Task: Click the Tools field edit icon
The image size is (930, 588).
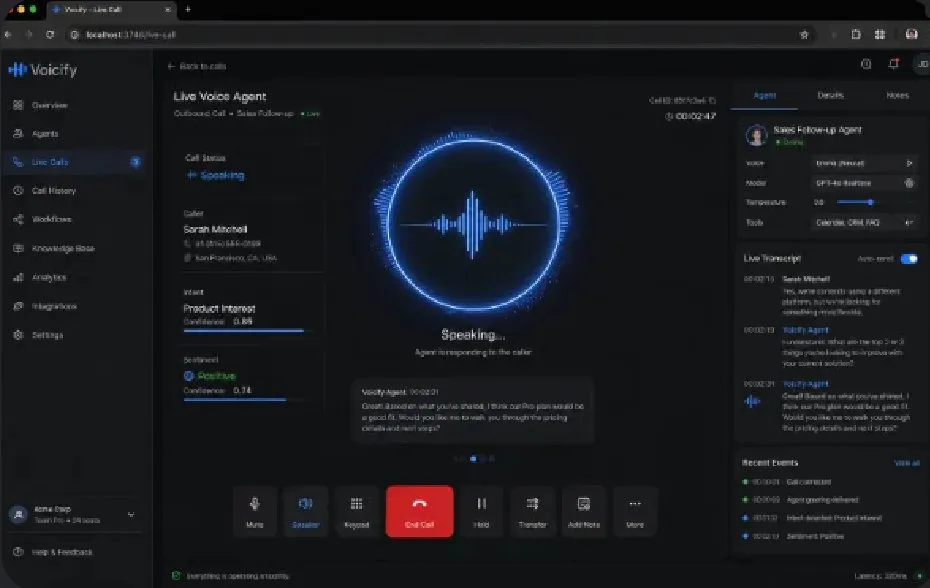Action: (909, 223)
